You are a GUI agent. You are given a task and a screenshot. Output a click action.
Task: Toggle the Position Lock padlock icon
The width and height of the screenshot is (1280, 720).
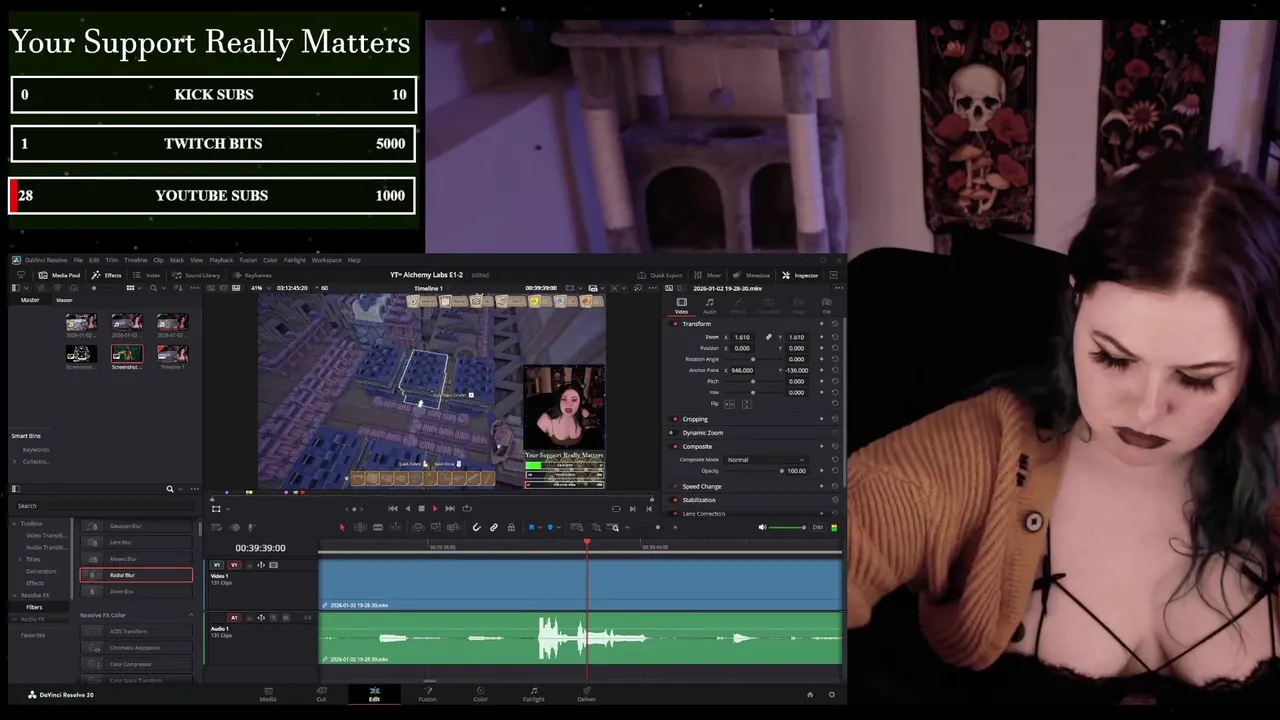[511, 527]
